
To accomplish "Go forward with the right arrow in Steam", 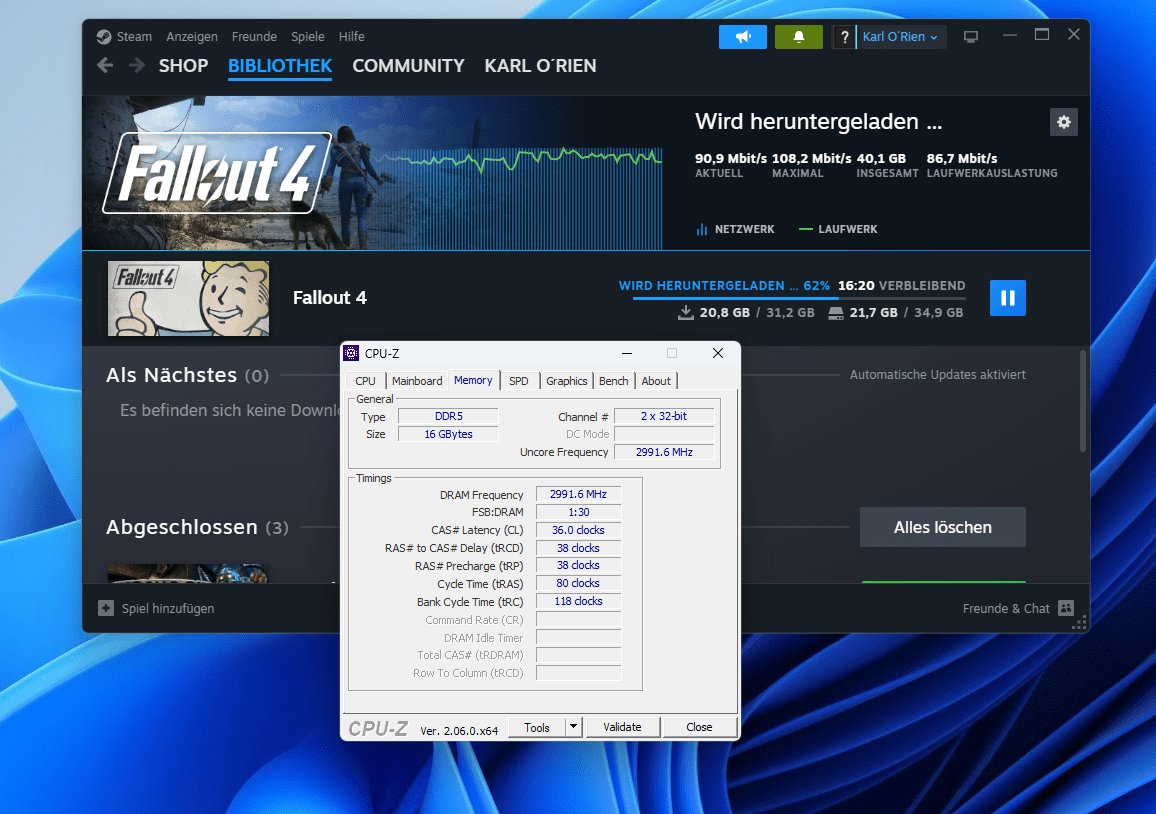I will [136, 66].
